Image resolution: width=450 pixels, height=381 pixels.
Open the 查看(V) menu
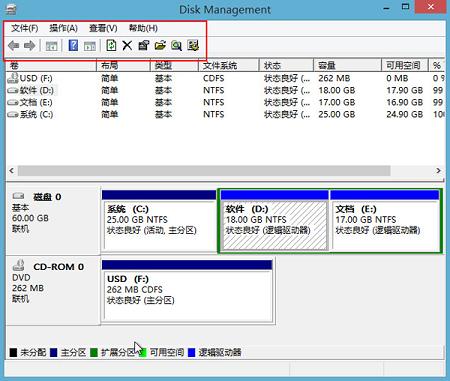coord(103,28)
